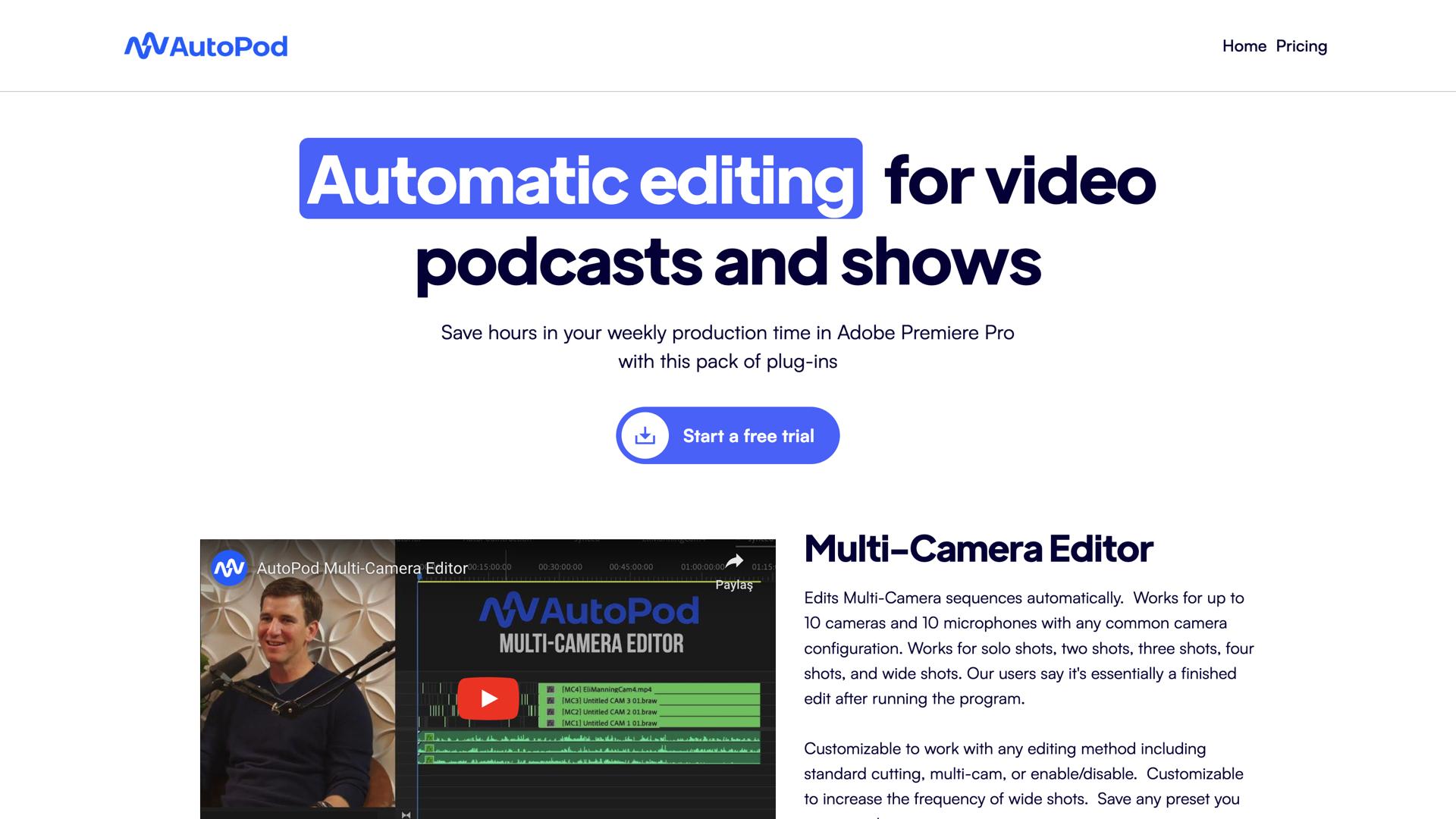Click the highlighted Automatic editing headline
This screenshot has width=1456, height=819.
tap(580, 180)
